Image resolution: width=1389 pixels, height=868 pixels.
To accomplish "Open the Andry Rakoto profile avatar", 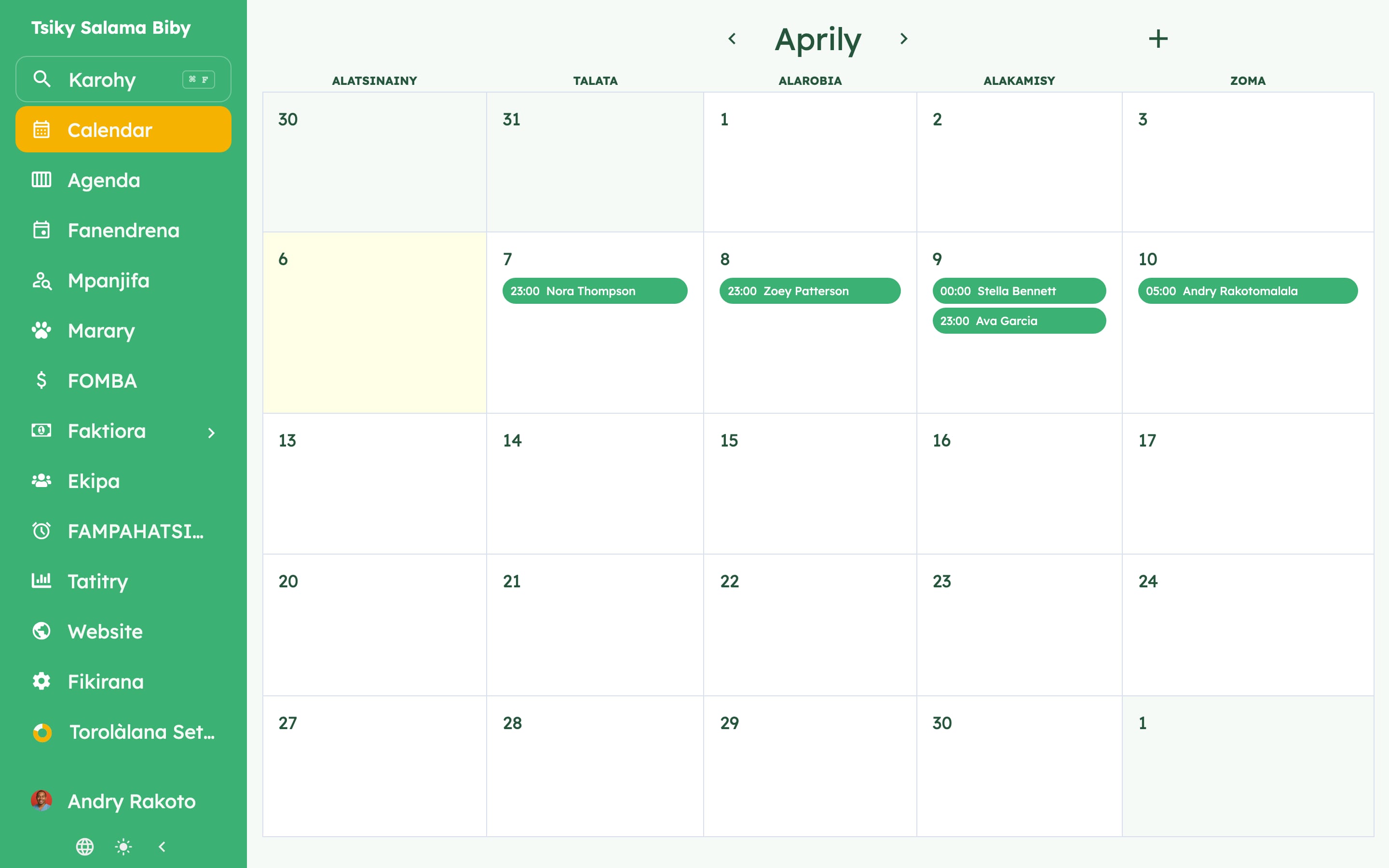I will 41,801.
